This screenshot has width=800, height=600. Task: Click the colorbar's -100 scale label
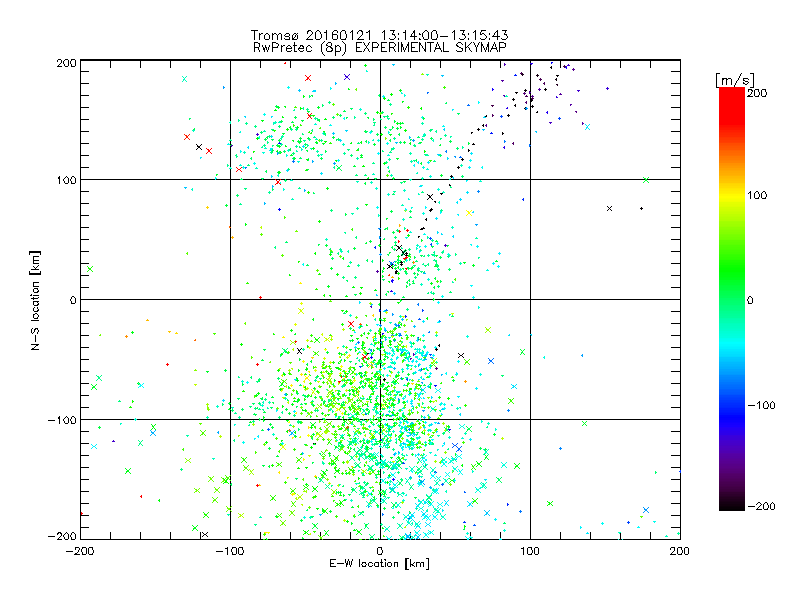[x=761, y=405]
